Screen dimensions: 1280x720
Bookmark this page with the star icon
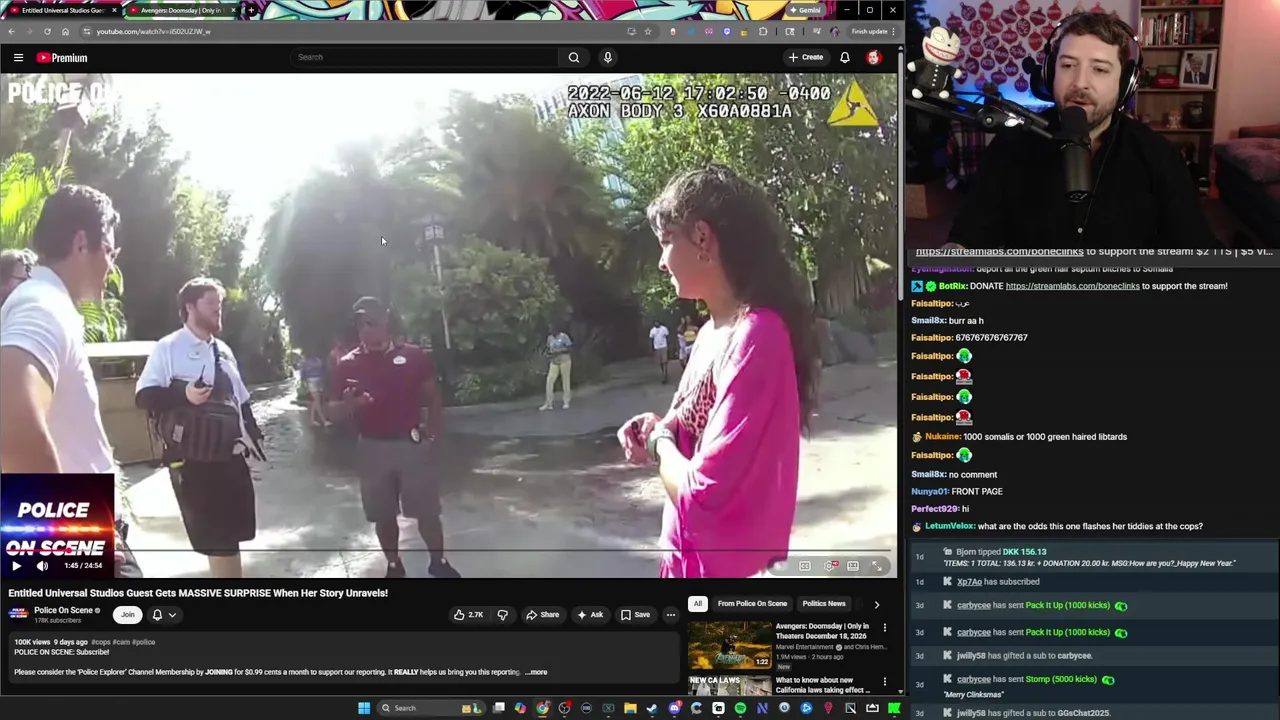pos(648,31)
